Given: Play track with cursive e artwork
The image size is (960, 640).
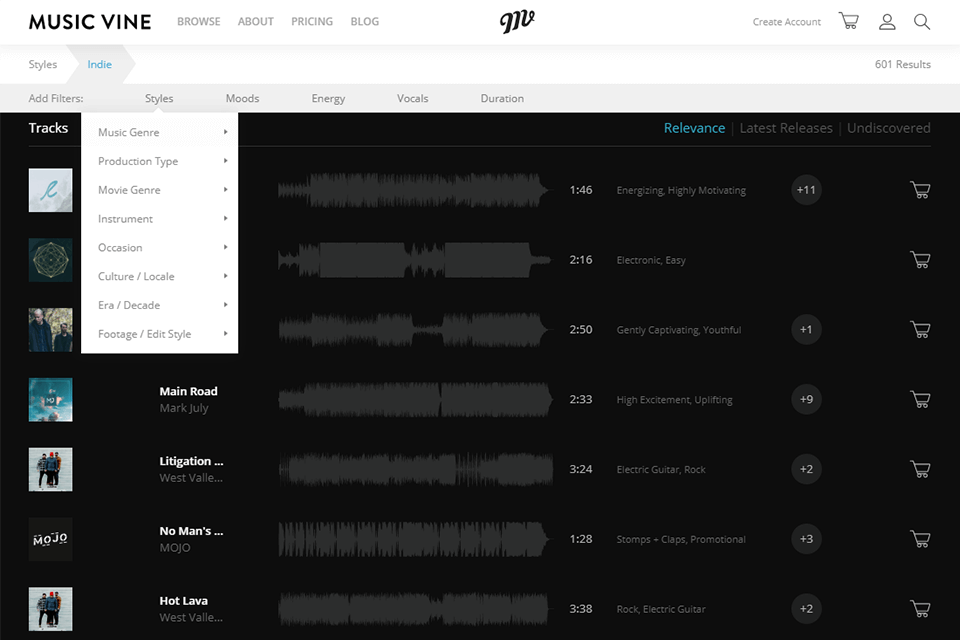Looking at the screenshot, I should [50, 190].
